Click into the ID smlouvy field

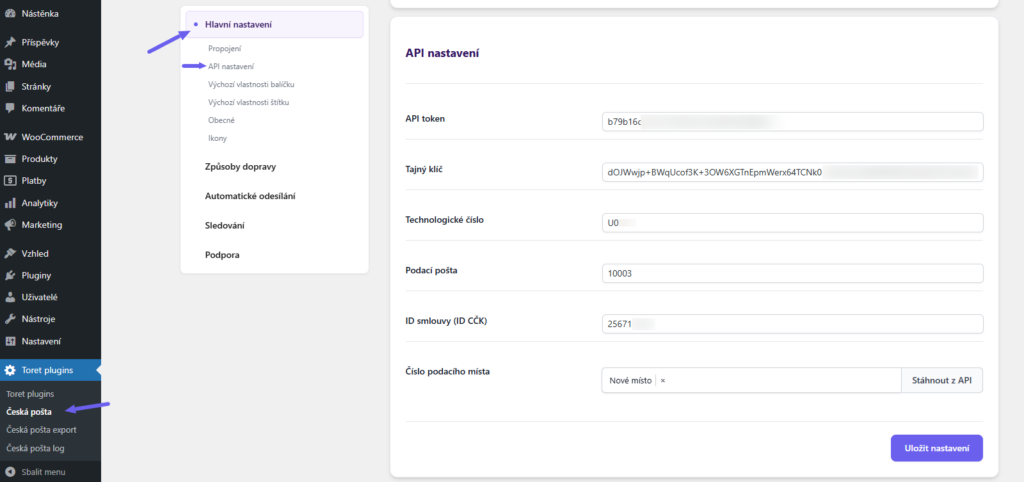coord(792,324)
